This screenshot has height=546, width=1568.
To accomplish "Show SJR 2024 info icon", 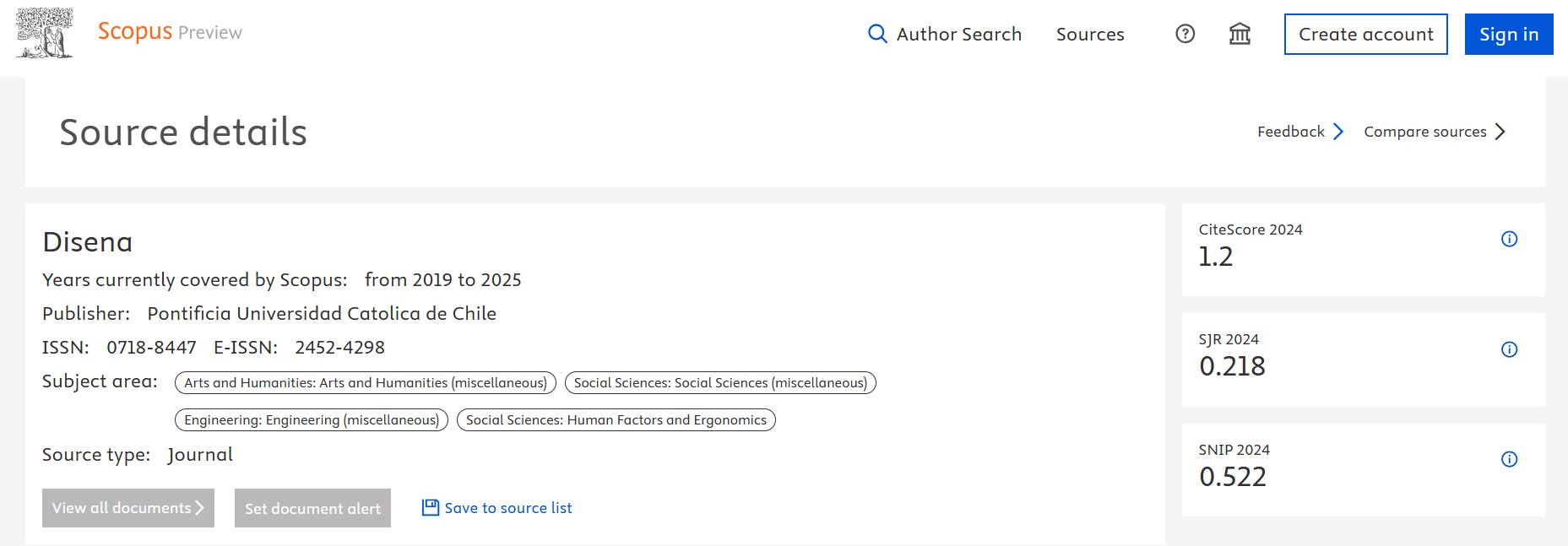I will (1510, 349).
